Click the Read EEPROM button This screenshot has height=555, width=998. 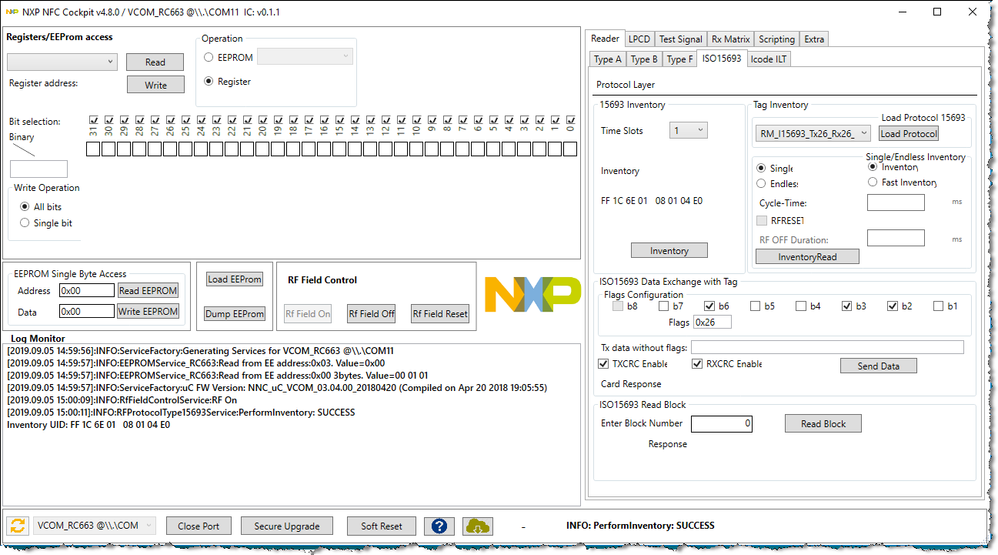[x=148, y=290]
